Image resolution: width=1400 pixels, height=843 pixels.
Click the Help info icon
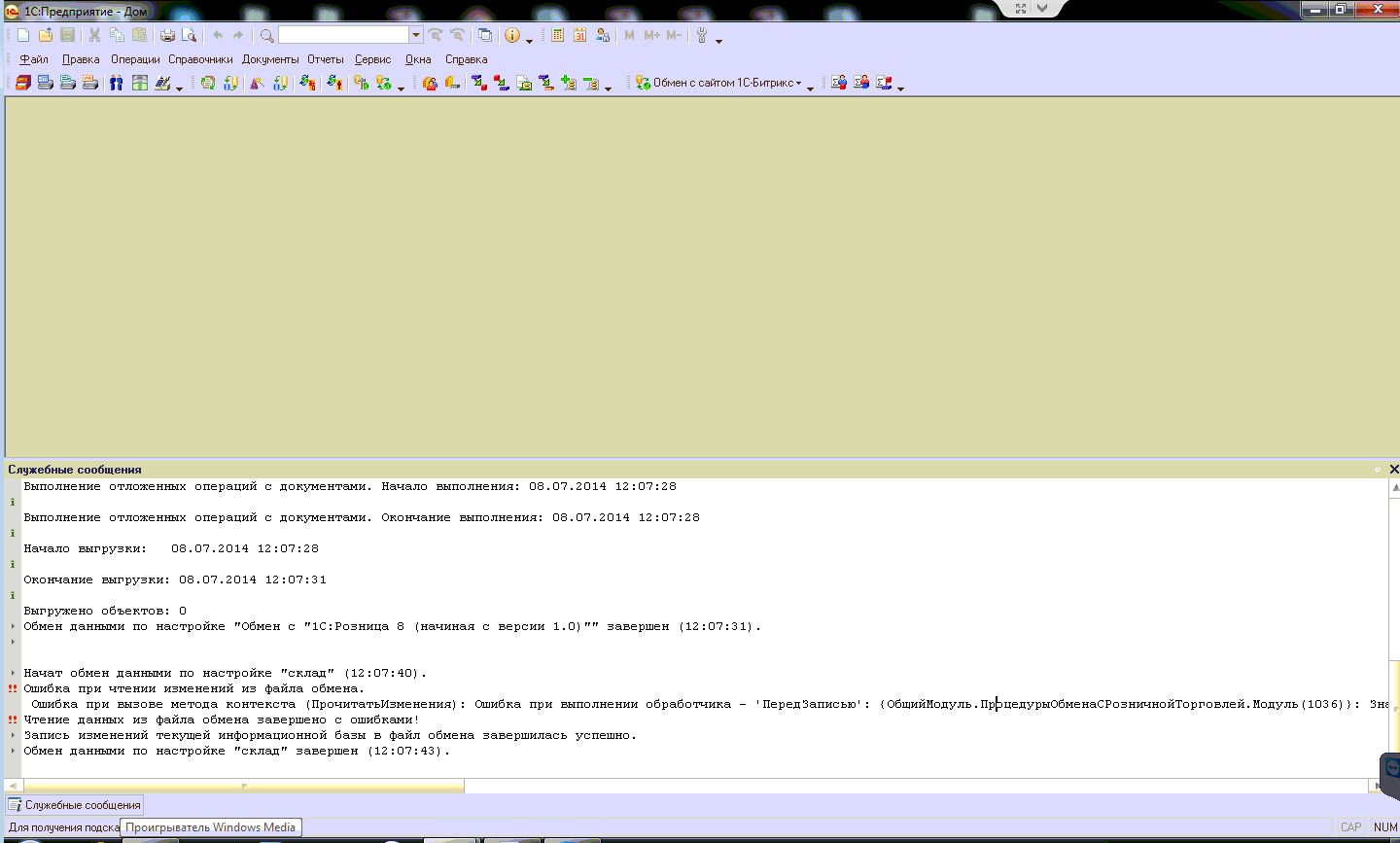point(512,35)
